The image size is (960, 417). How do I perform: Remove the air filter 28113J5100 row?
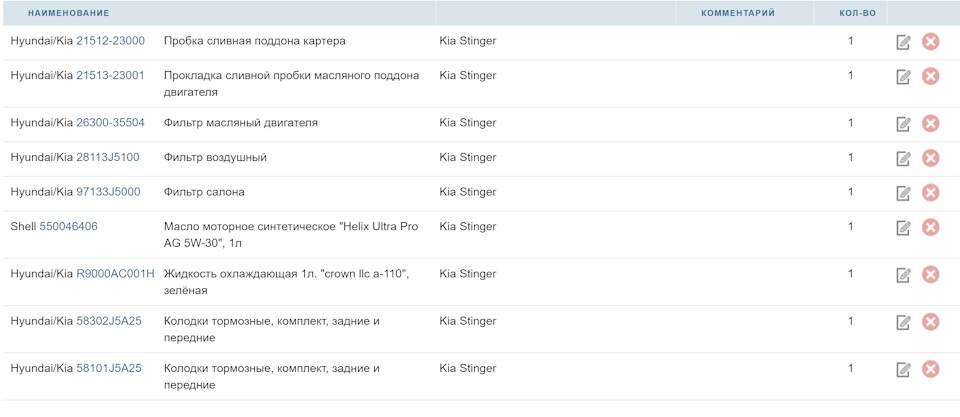click(930, 158)
